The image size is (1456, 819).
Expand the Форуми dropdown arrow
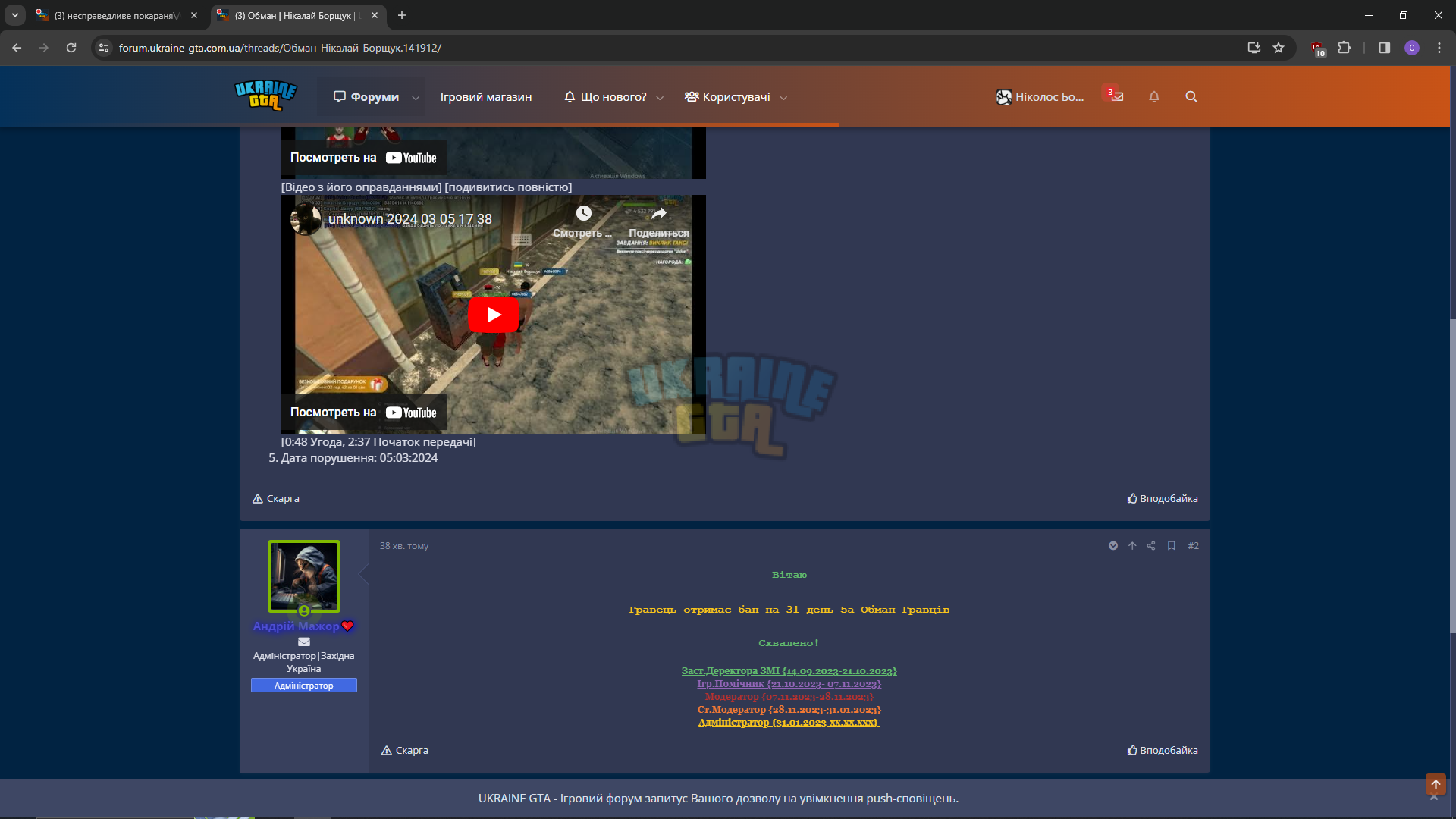416,98
